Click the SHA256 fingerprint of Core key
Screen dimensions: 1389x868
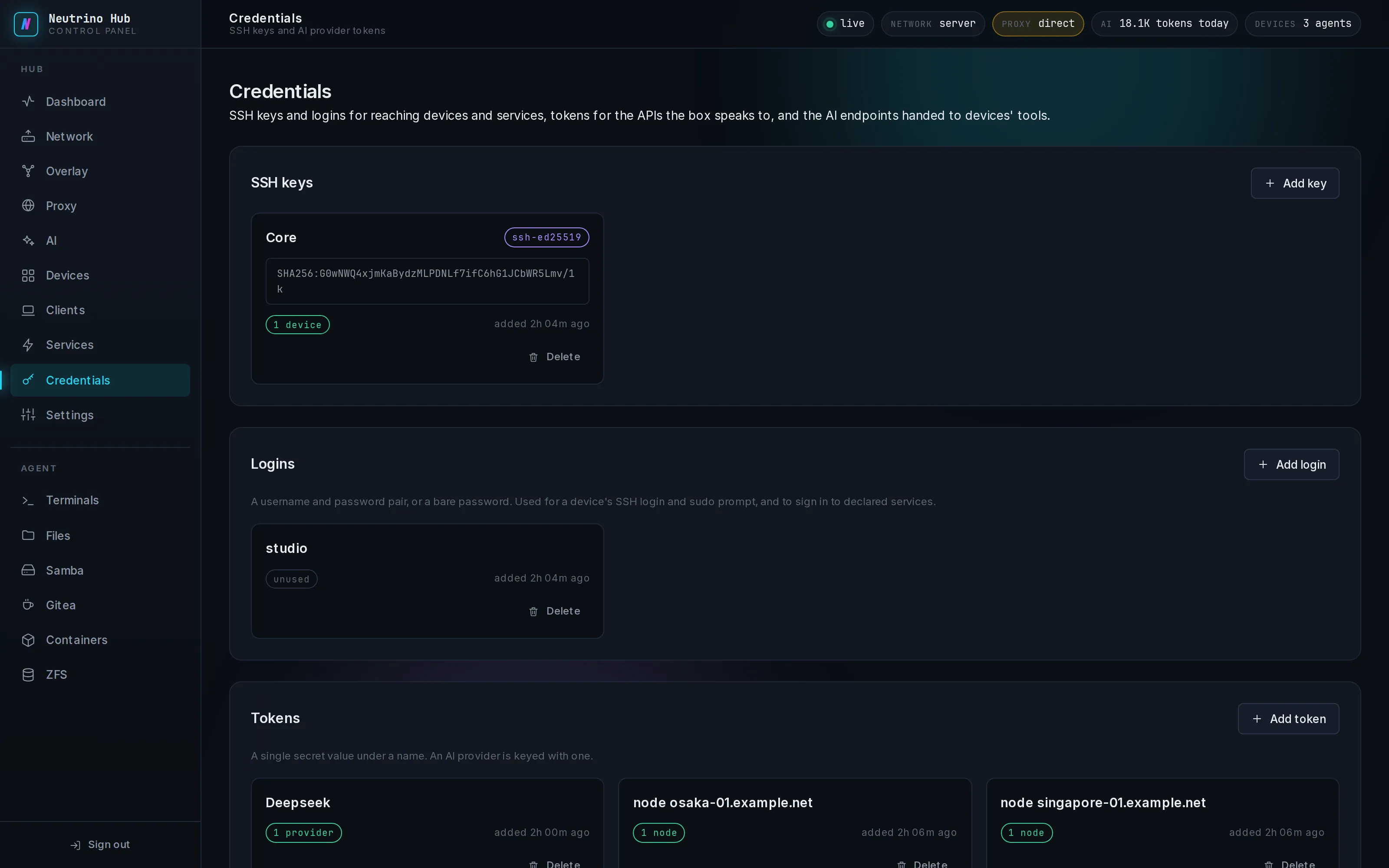click(x=427, y=281)
